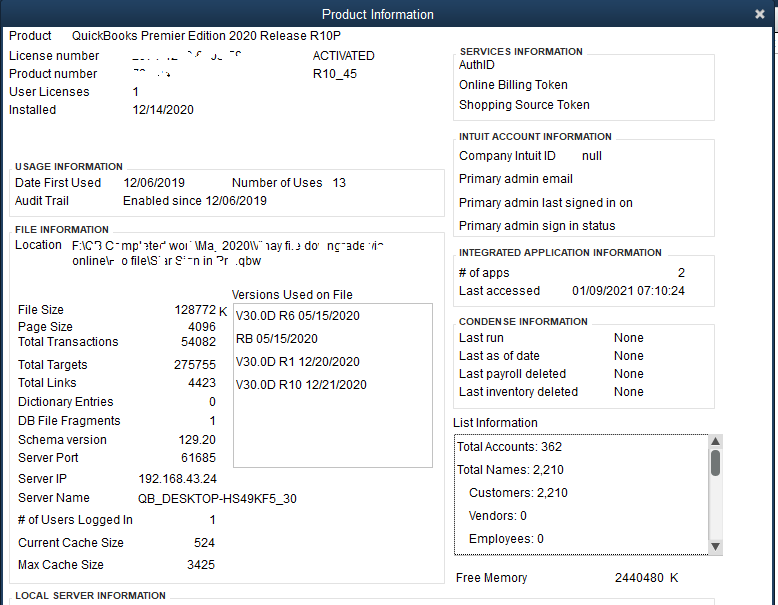This screenshot has height=605, width=778.
Task: Click the installed date 12/14/2020
Action: coord(163,110)
